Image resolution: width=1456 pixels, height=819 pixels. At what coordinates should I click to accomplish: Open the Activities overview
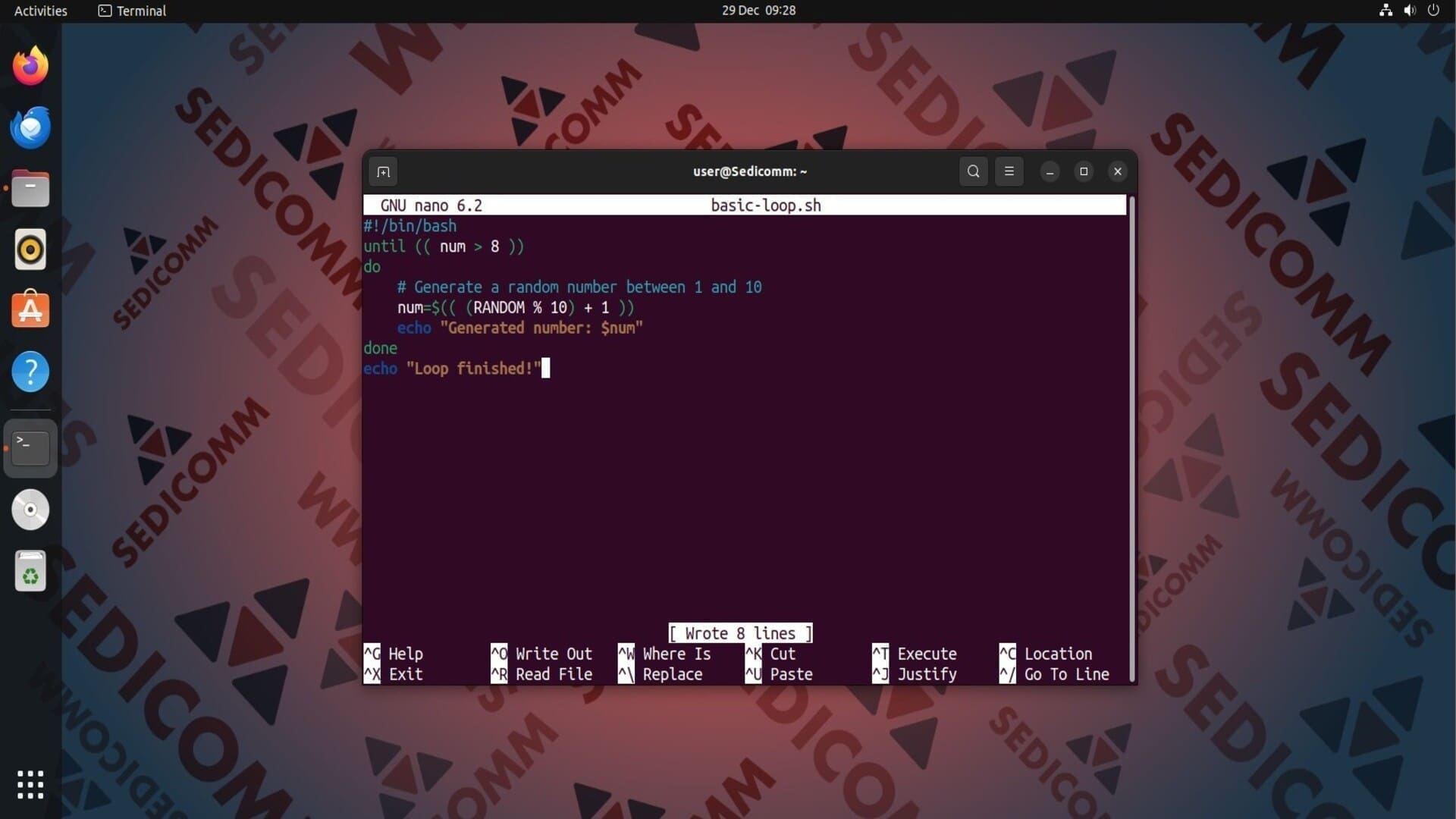40,11
